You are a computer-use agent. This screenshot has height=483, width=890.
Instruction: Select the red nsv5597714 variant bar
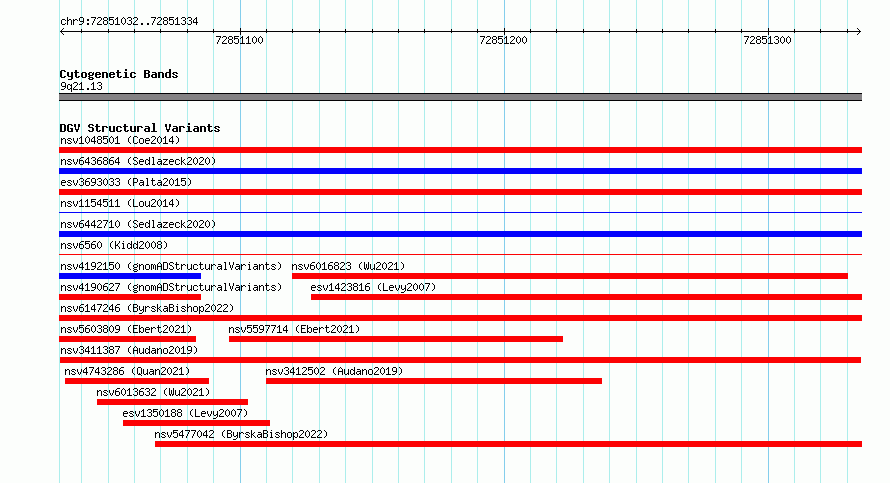pyautogui.click(x=396, y=339)
